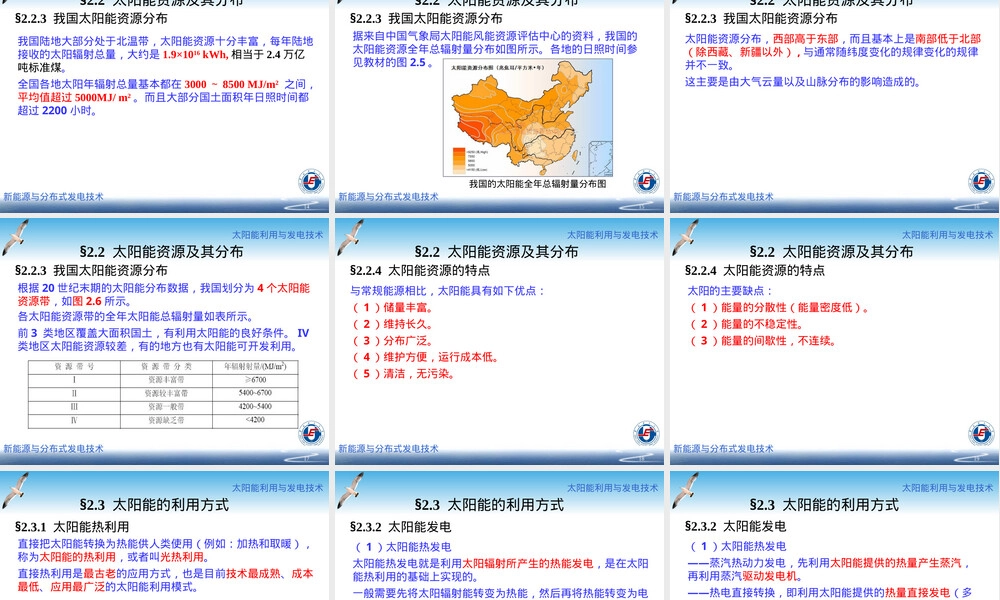Click the university logo on the solar advantages slide
This screenshot has width=1000, height=600.
click(x=646, y=434)
